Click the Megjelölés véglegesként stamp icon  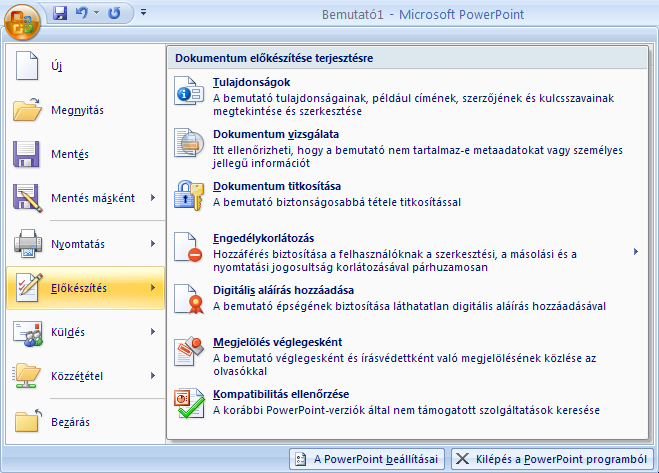coord(189,351)
